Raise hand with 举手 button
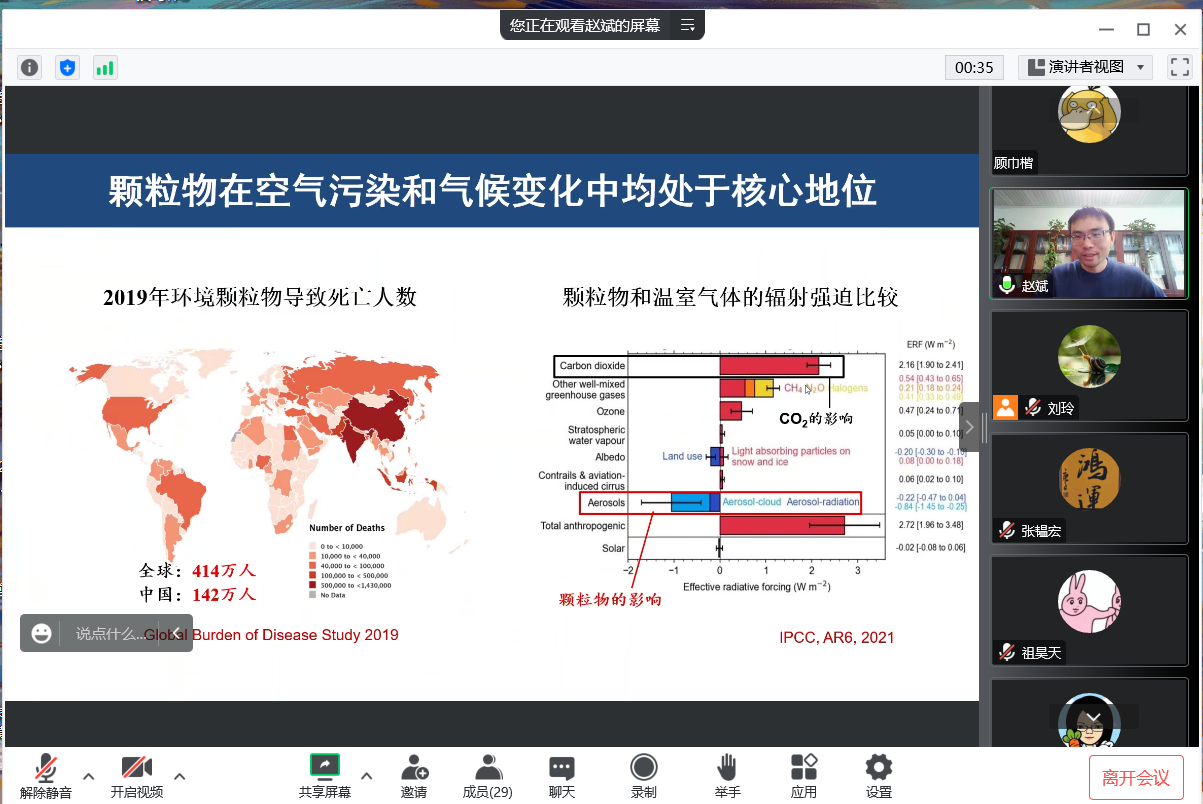This screenshot has height=804, width=1203. [x=727, y=776]
